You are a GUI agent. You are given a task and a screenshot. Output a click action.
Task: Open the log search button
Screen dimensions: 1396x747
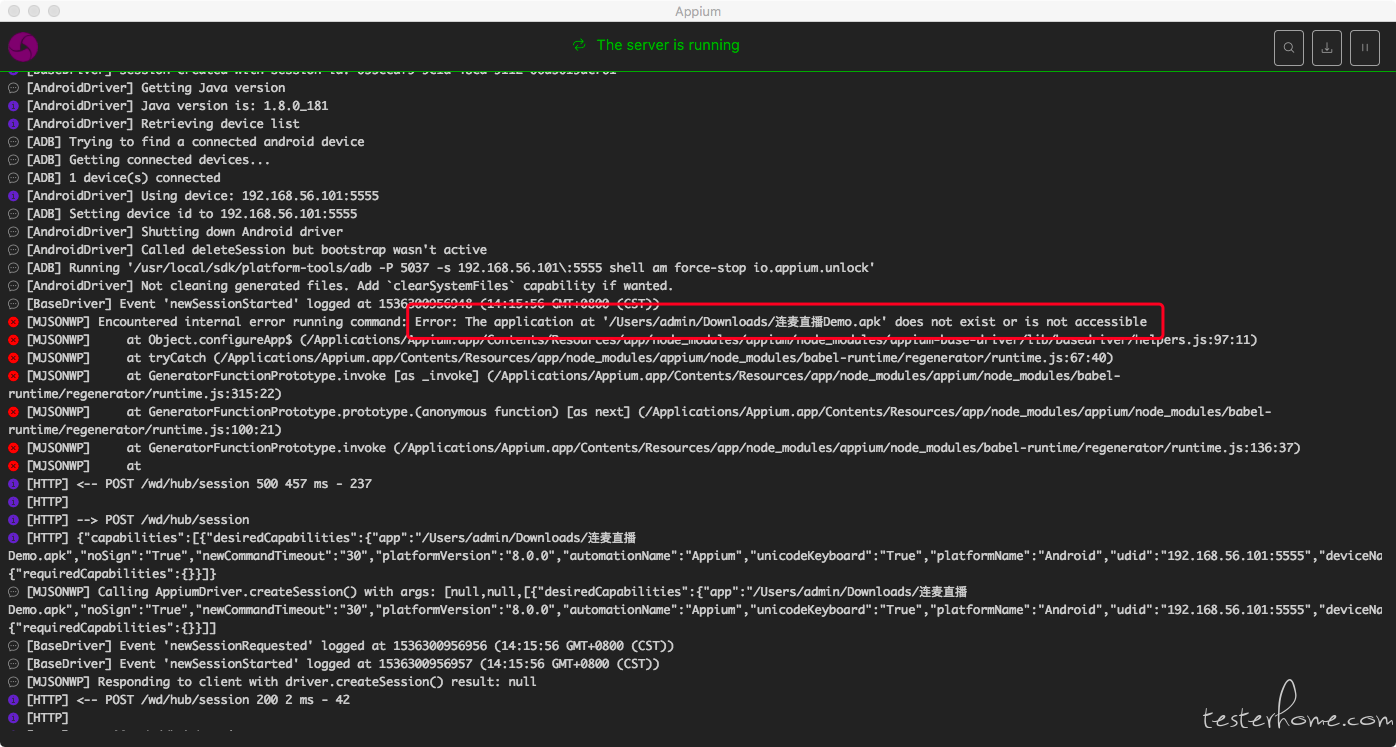coord(1289,47)
